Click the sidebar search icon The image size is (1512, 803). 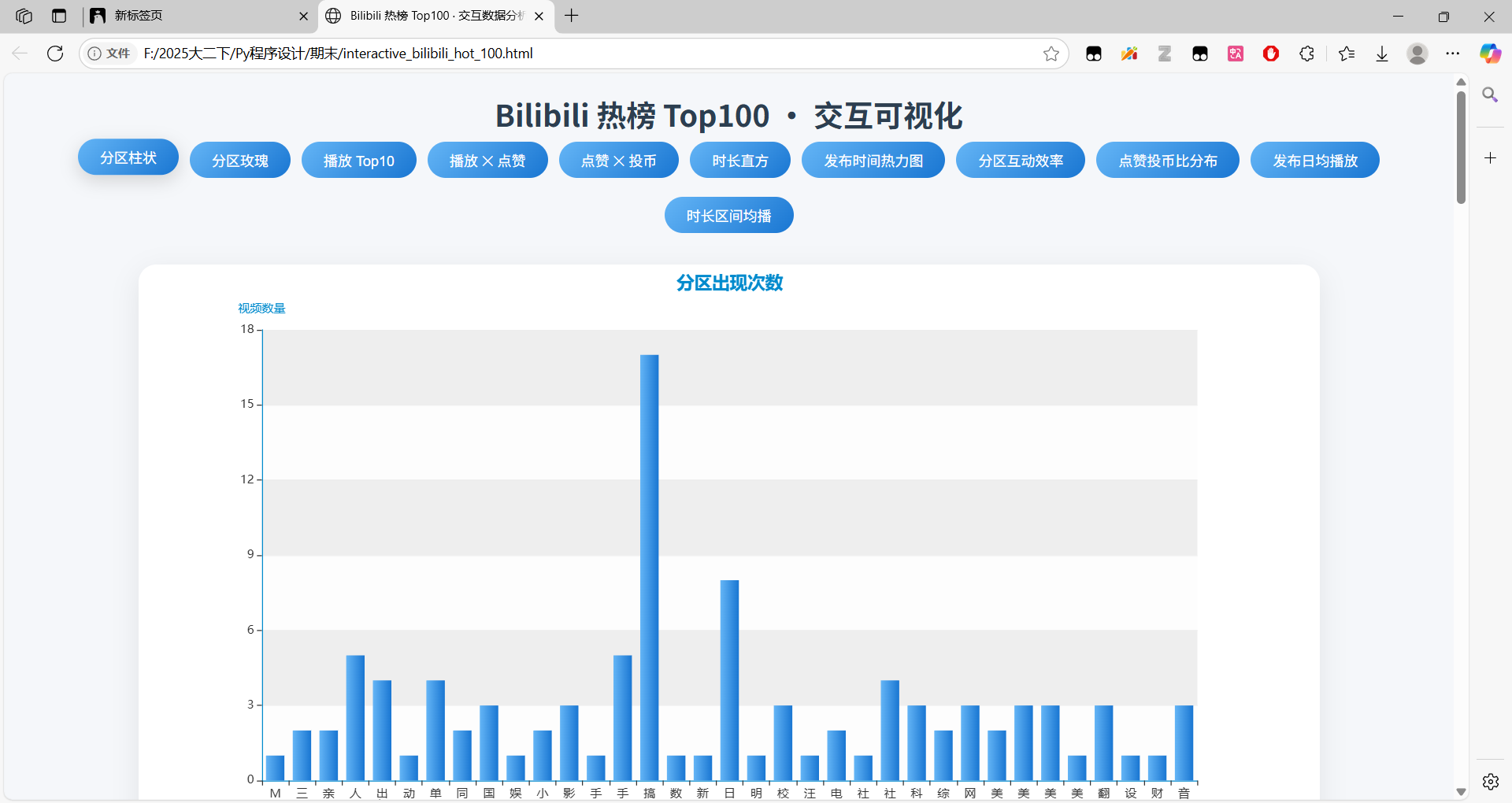(x=1490, y=94)
